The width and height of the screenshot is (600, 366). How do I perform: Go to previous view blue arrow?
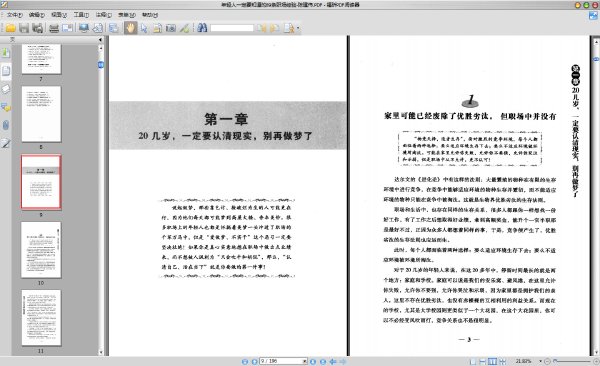(x=333, y=361)
